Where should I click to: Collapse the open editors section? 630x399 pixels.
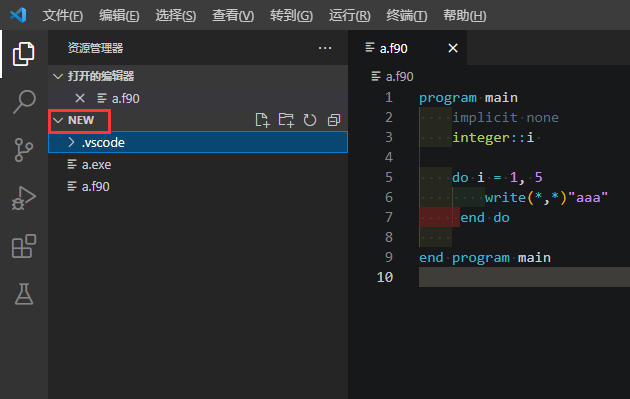pos(58,76)
